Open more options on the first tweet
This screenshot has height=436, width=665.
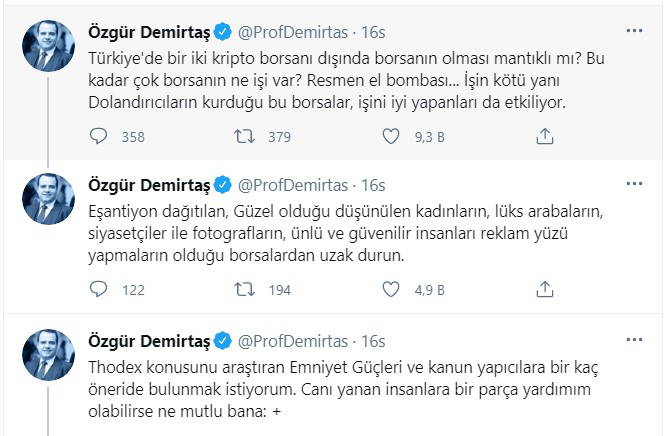point(634,30)
